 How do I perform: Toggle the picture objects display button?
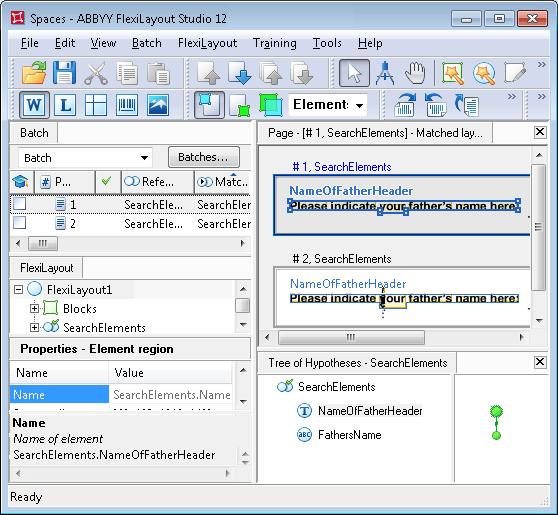(x=158, y=105)
